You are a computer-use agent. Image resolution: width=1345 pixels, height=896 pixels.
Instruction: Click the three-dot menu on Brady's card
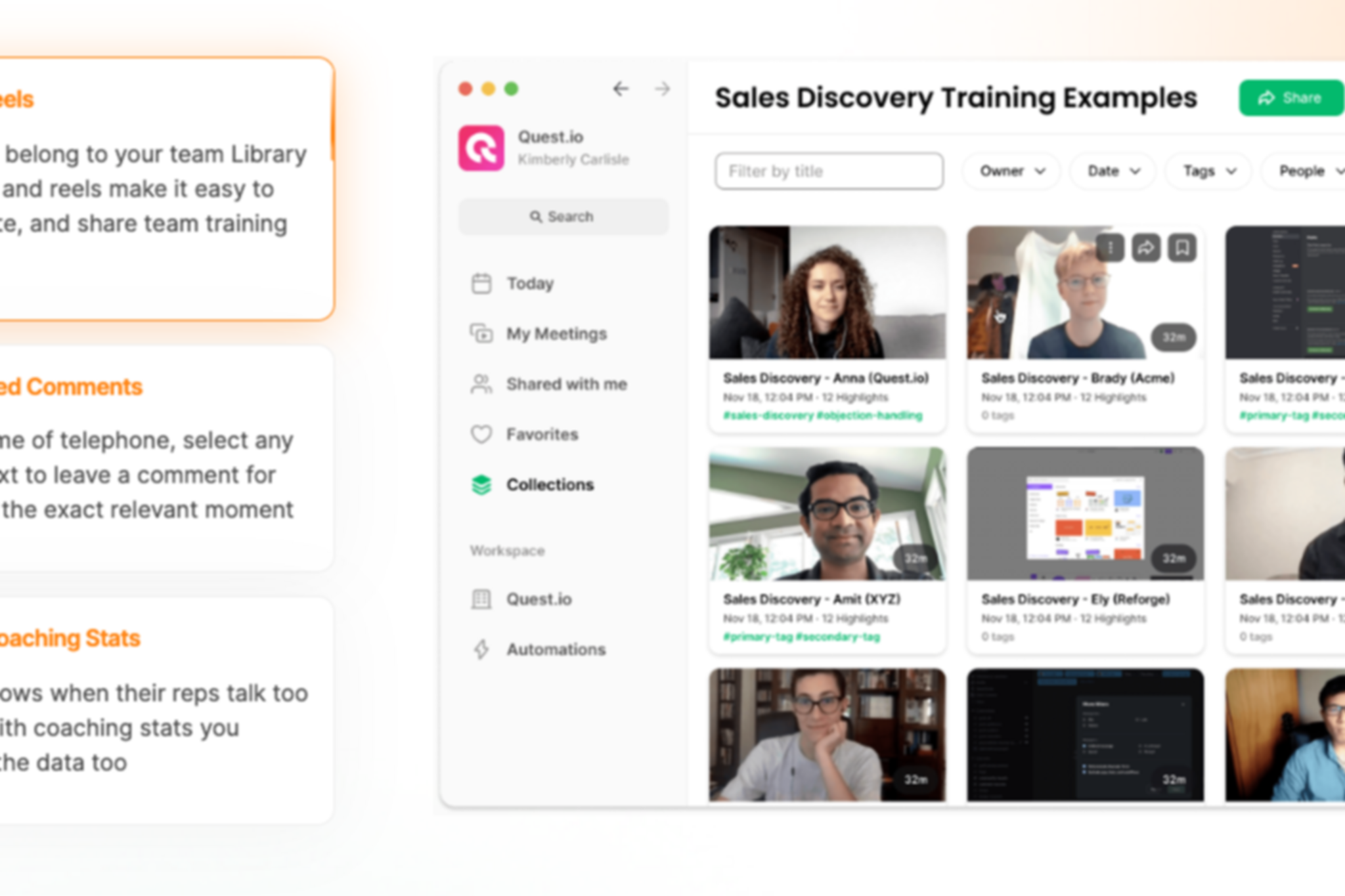click(1111, 247)
